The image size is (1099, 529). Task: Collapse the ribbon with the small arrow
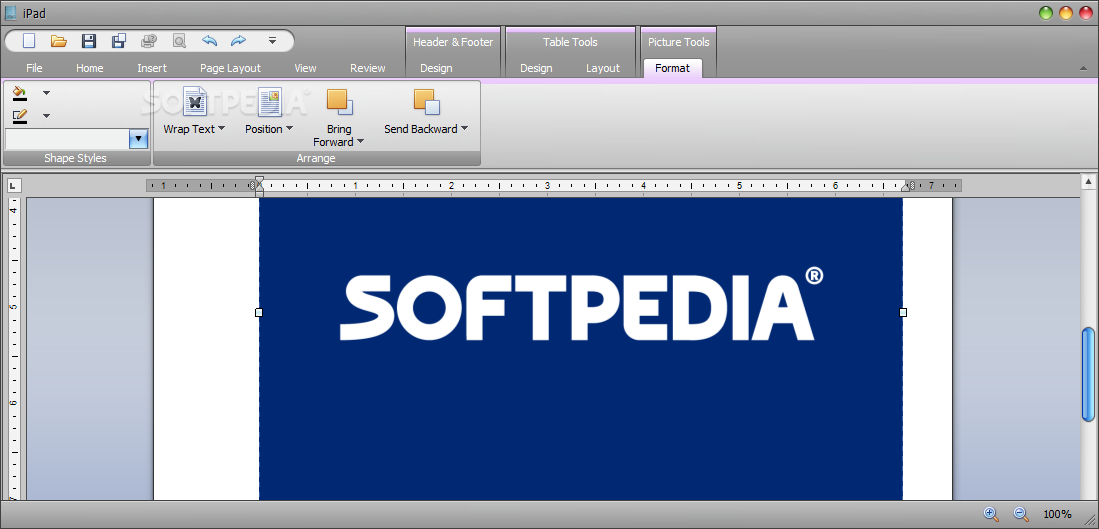click(x=1084, y=69)
